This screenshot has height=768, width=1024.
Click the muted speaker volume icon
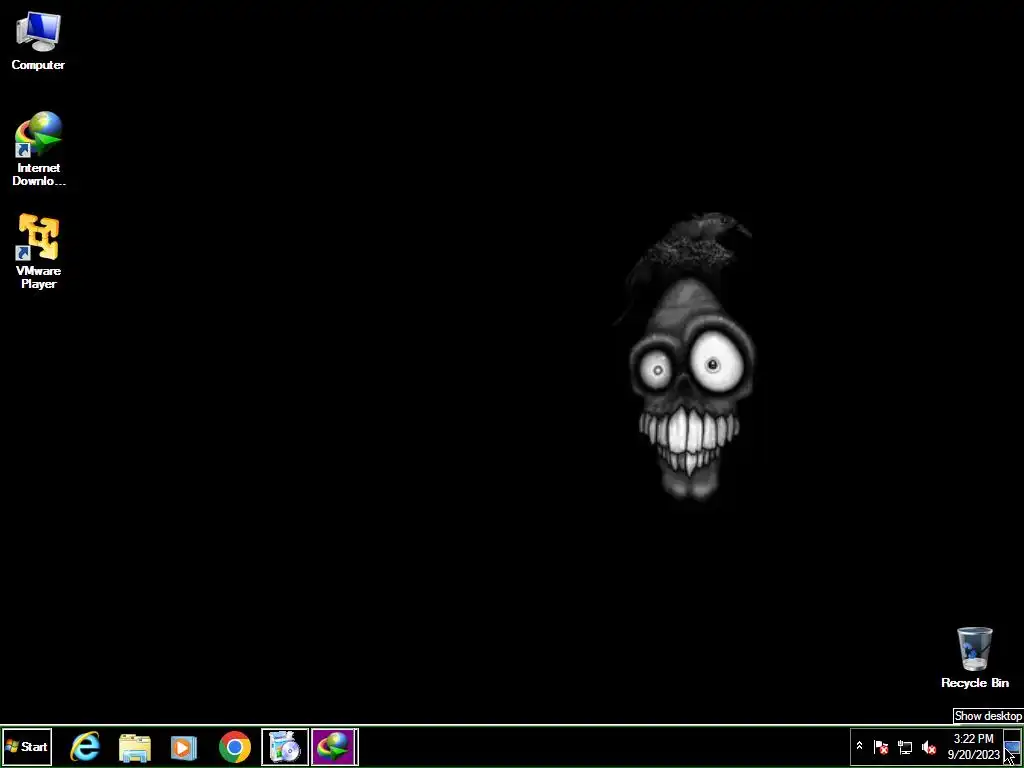tap(929, 747)
